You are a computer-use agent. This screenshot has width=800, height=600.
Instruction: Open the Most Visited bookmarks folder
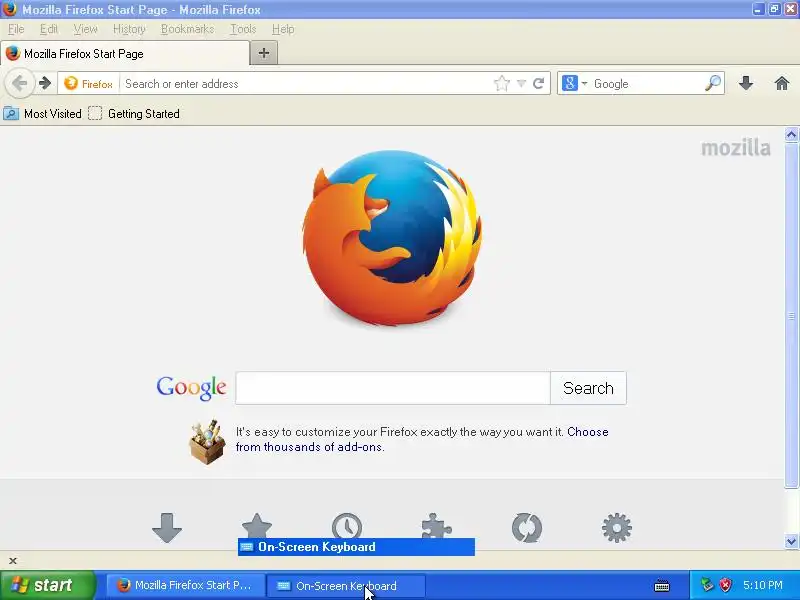click(42, 114)
